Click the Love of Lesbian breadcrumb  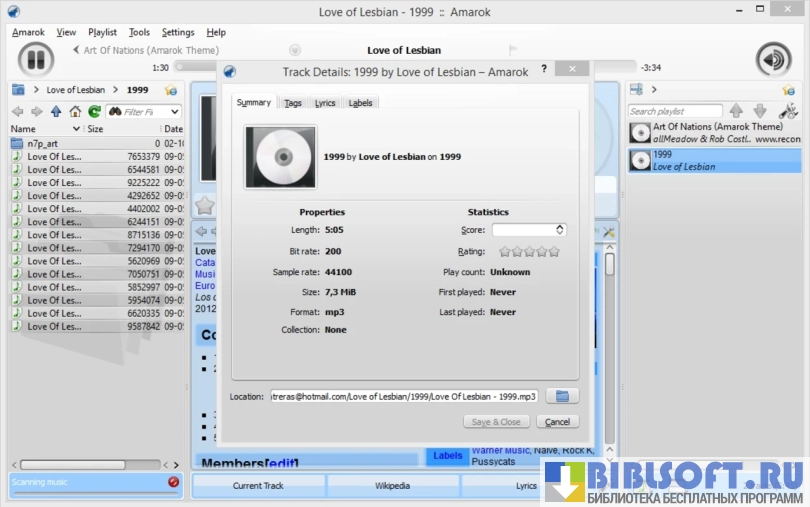[75, 90]
